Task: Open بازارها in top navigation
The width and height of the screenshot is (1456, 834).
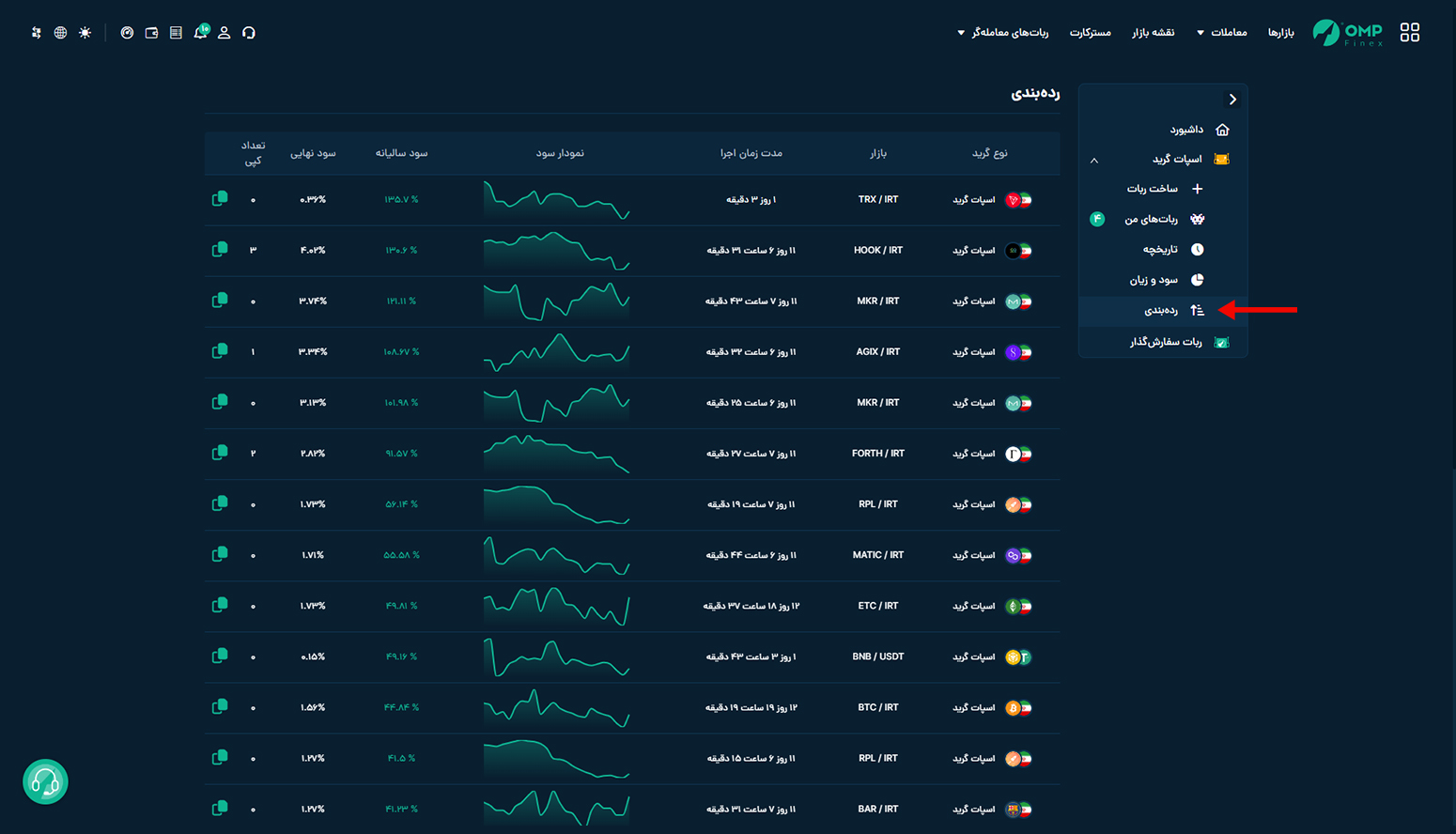Action: point(1280,33)
